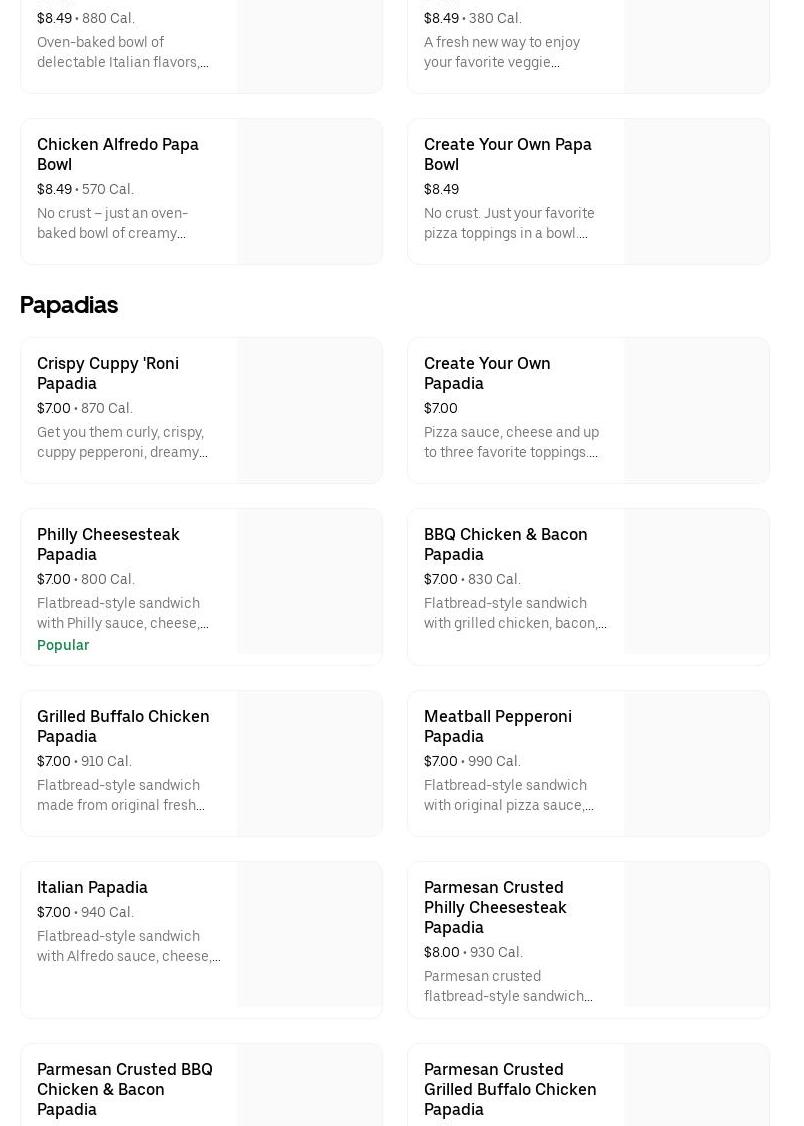
Task: Click the Chicken Alfredo Papa Bowl image
Action: point(310,192)
